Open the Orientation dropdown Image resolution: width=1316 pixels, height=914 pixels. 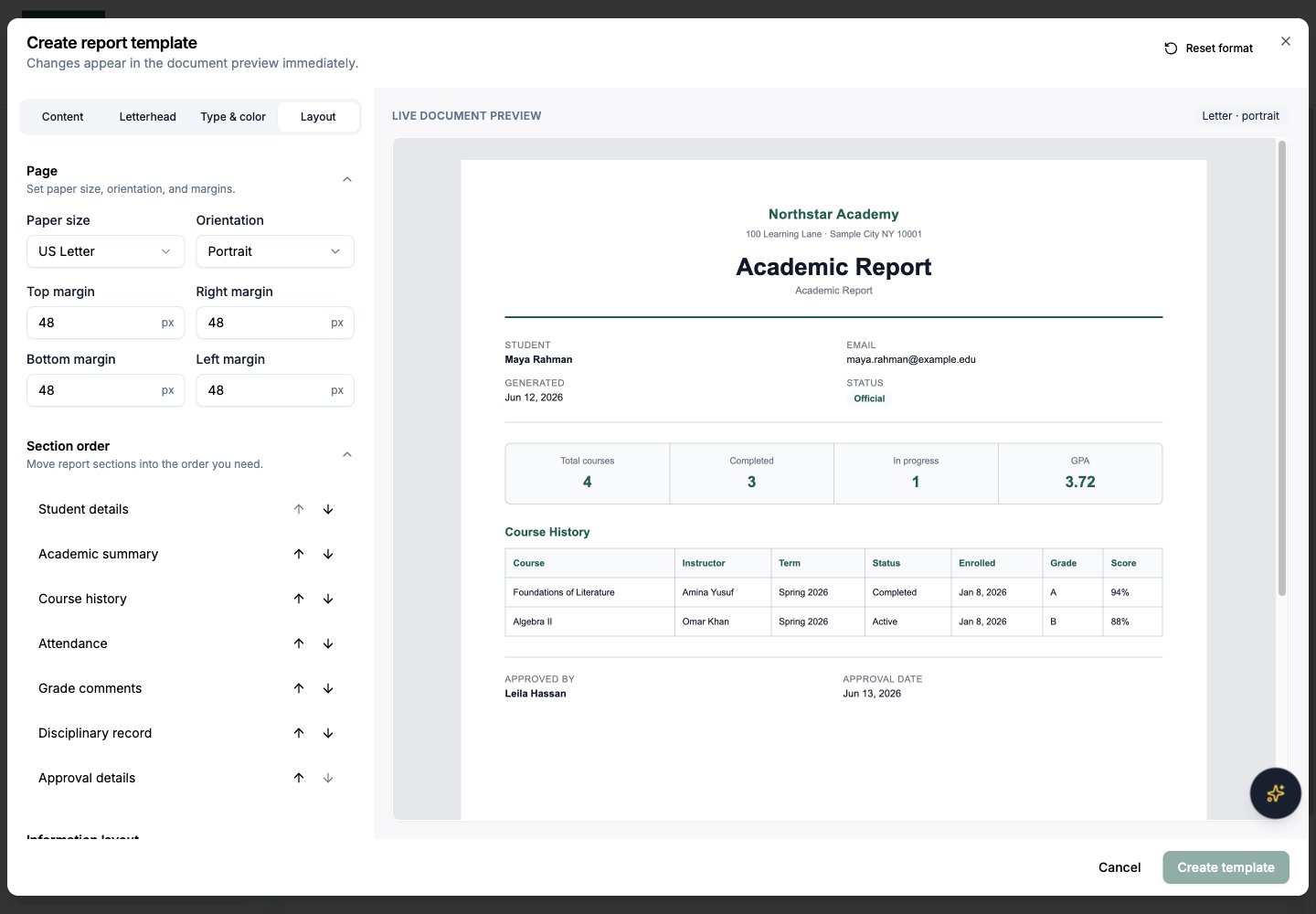275,251
